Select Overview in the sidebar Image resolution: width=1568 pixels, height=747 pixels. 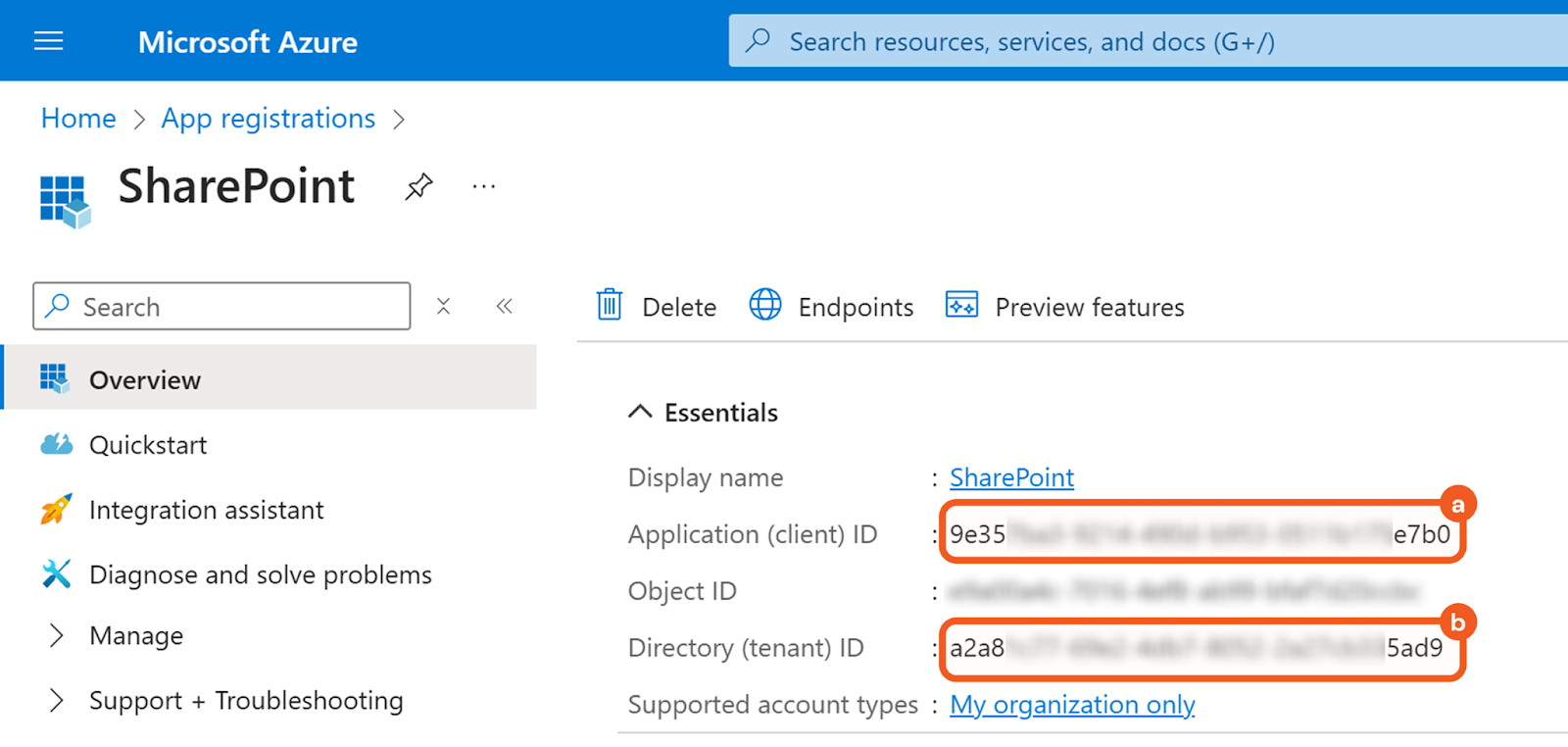tap(145, 379)
